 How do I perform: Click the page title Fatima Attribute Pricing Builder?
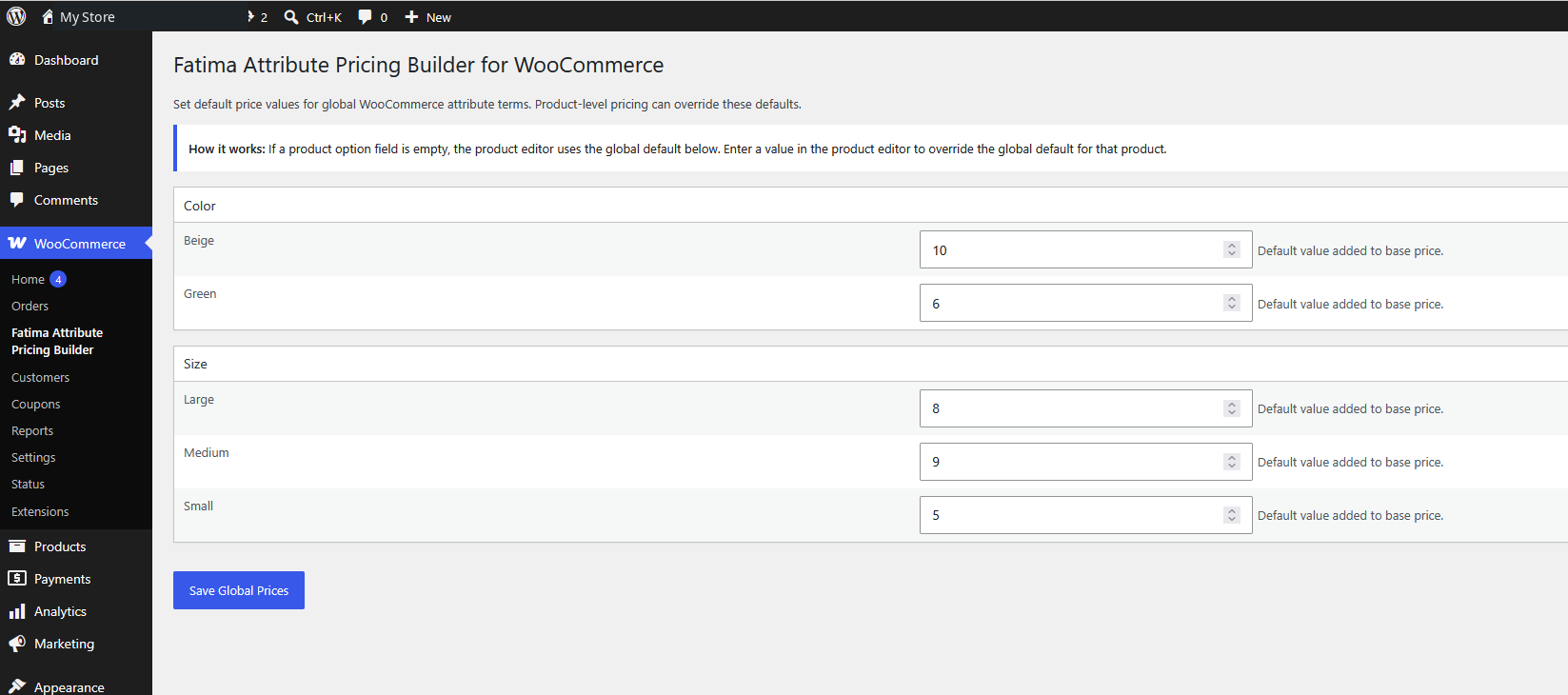coord(419,65)
